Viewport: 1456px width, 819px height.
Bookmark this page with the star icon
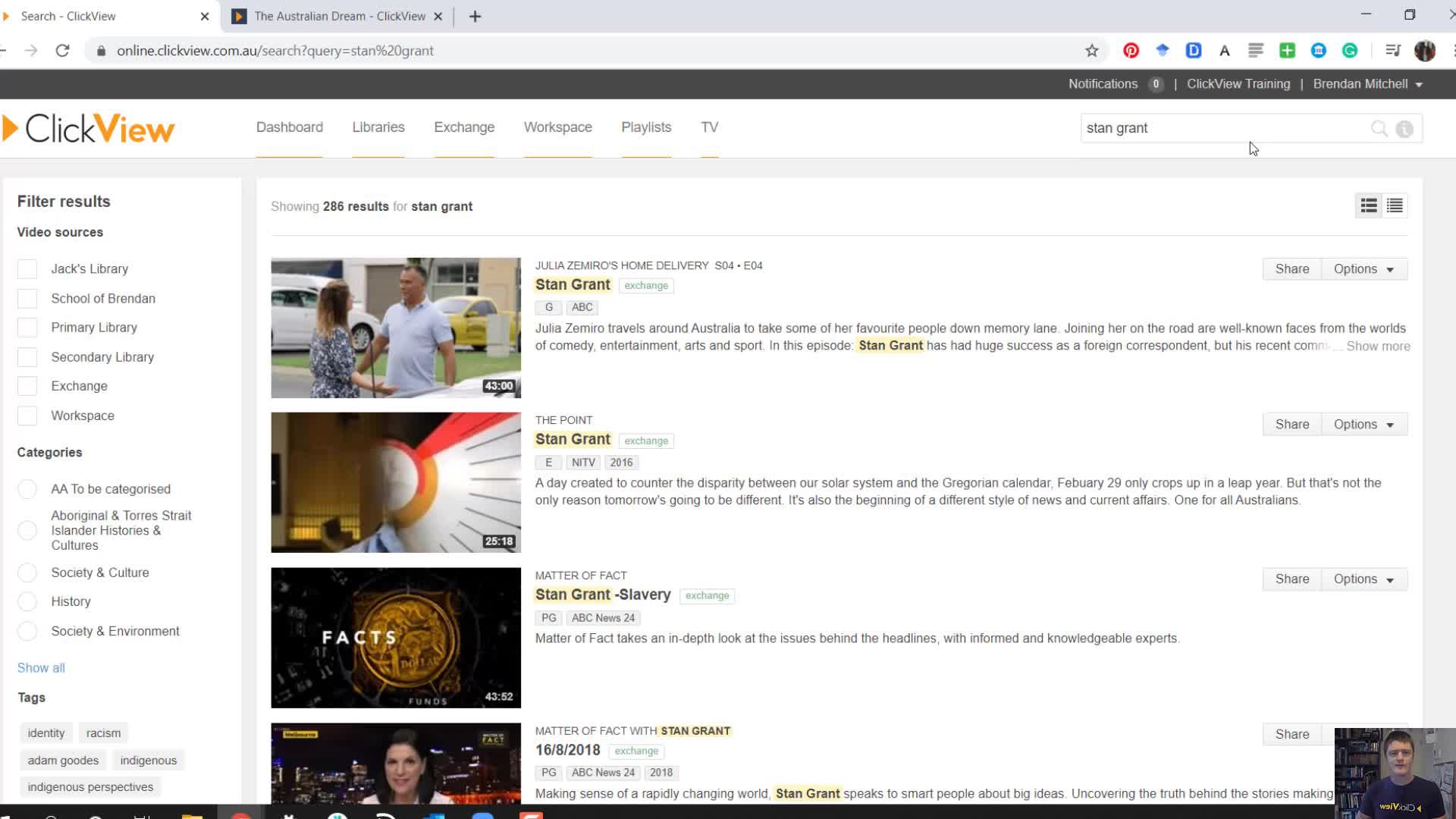(x=1091, y=51)
